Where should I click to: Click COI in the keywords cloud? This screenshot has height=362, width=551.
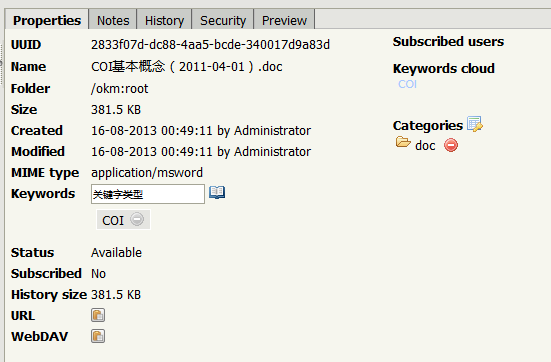pos(407,84)
